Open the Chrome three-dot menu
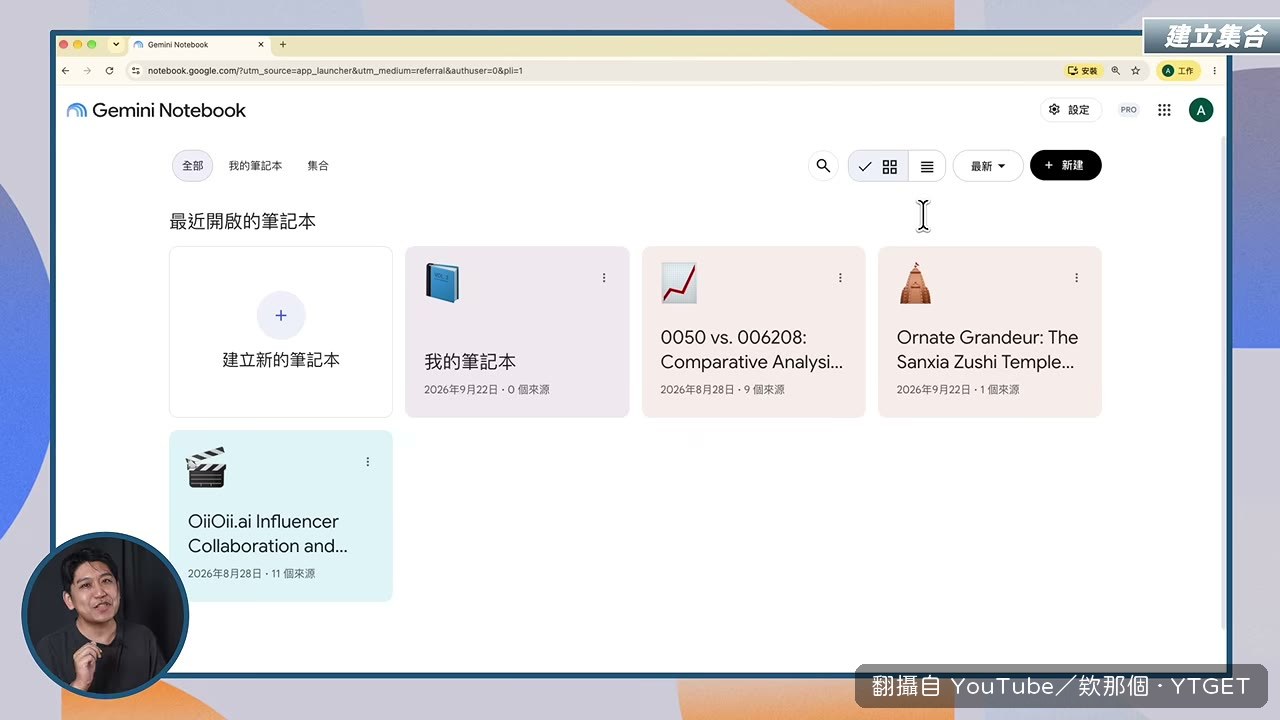This screenshot has height=720, width=1280. tap(1214, 71)
